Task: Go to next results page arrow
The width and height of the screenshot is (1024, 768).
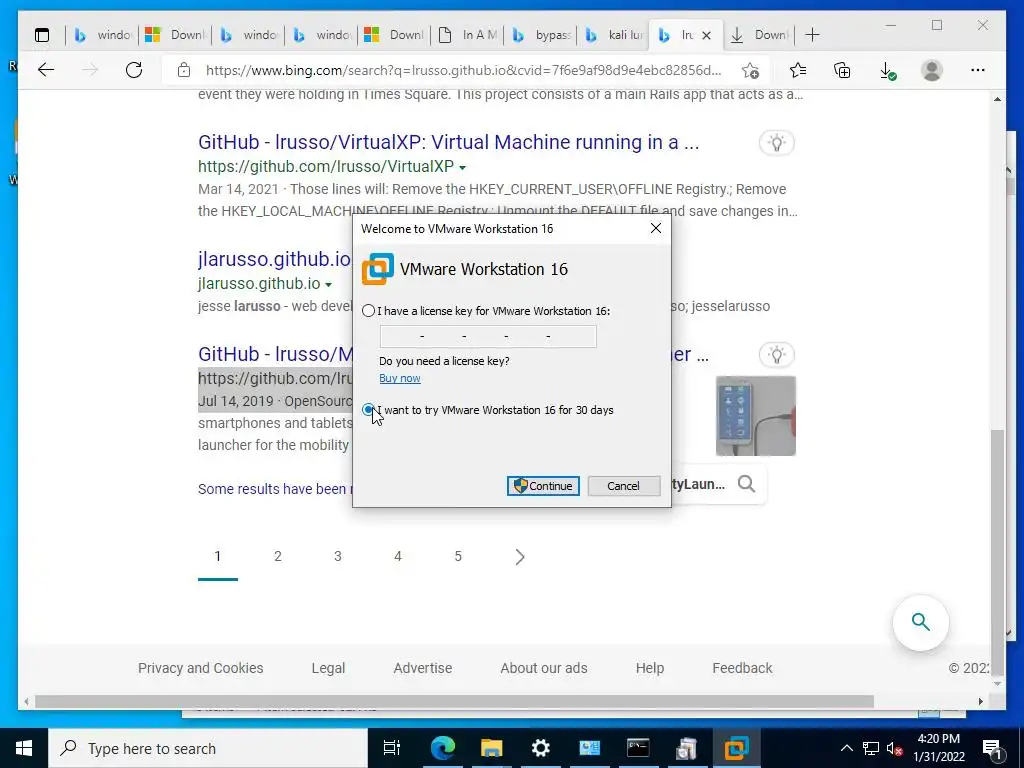Action: tap(520, 556)
